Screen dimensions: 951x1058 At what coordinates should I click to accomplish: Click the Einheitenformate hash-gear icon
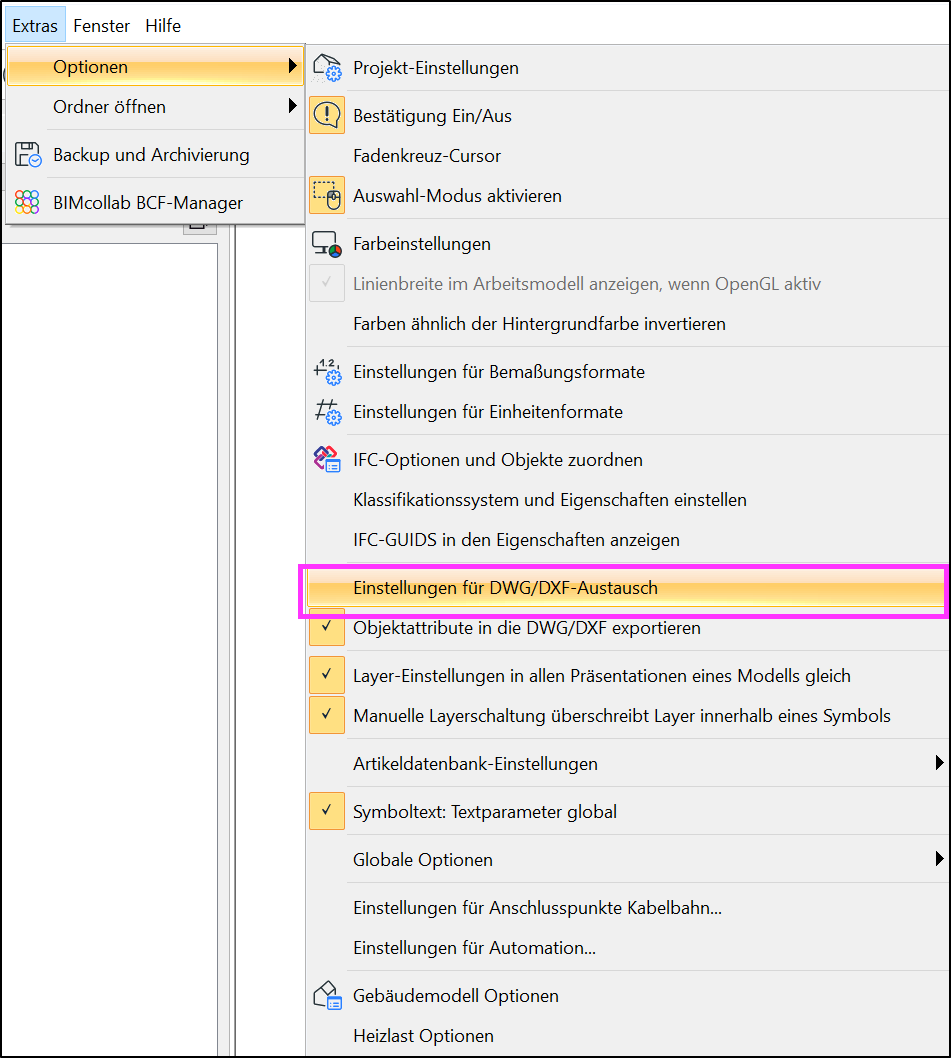(x=327, y=412)
